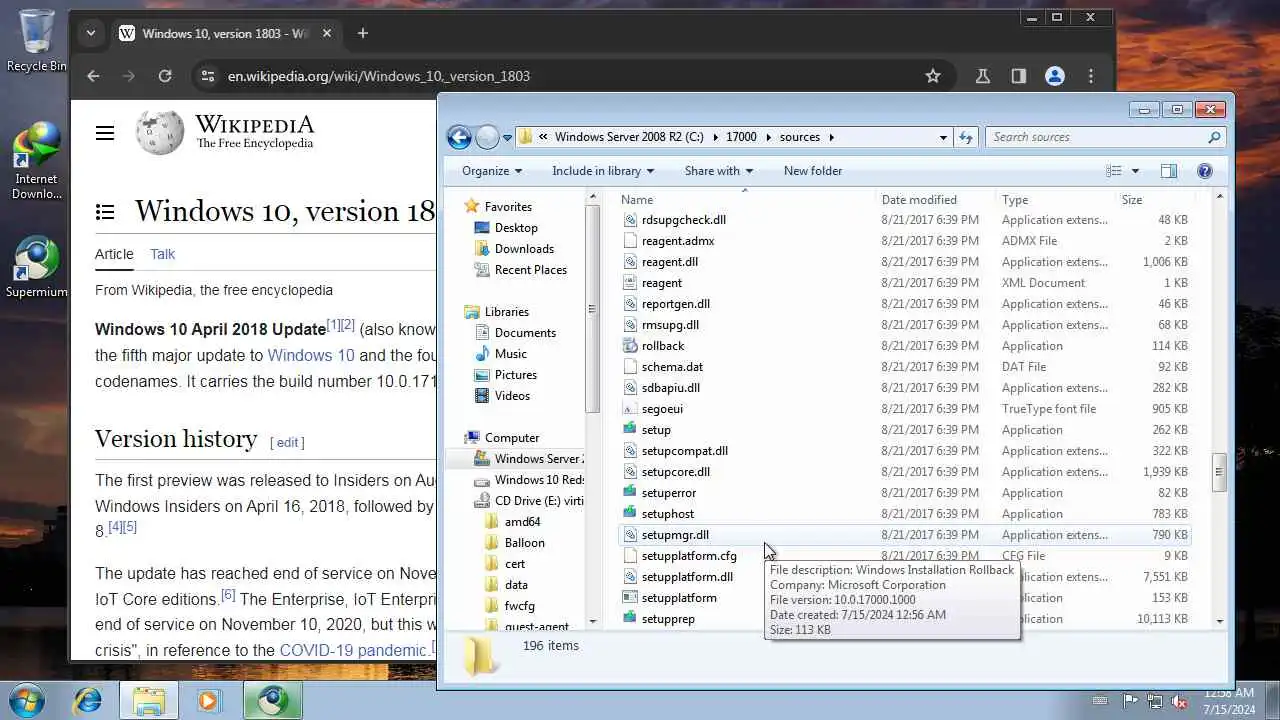The height and width of the screenshot is (720, 1280).
Task: Open Share with dropdown
Action: point(719,171)
